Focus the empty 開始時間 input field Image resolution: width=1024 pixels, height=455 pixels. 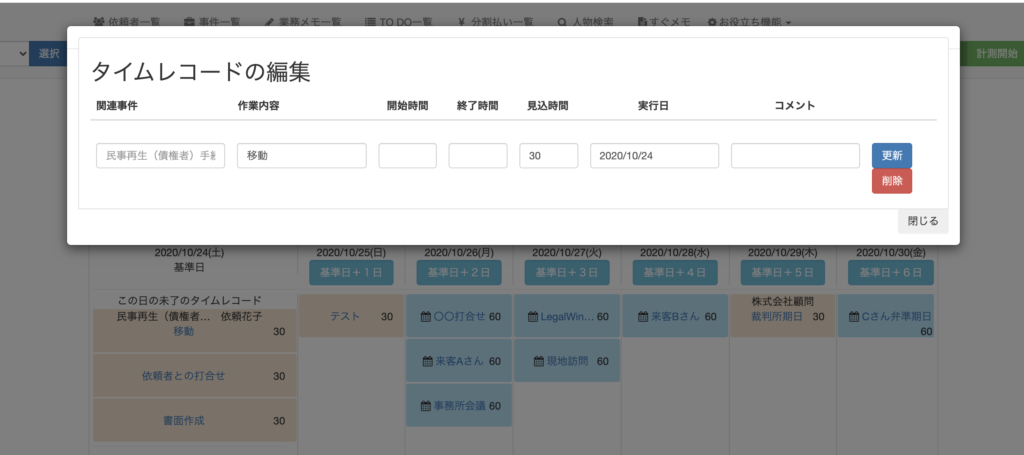point(407,156)
